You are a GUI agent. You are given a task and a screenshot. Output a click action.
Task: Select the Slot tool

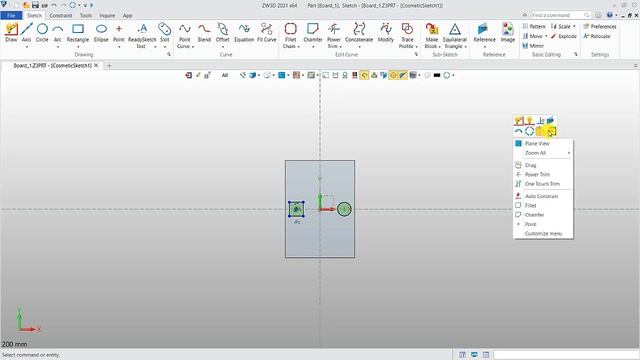(x=164, y=33)
